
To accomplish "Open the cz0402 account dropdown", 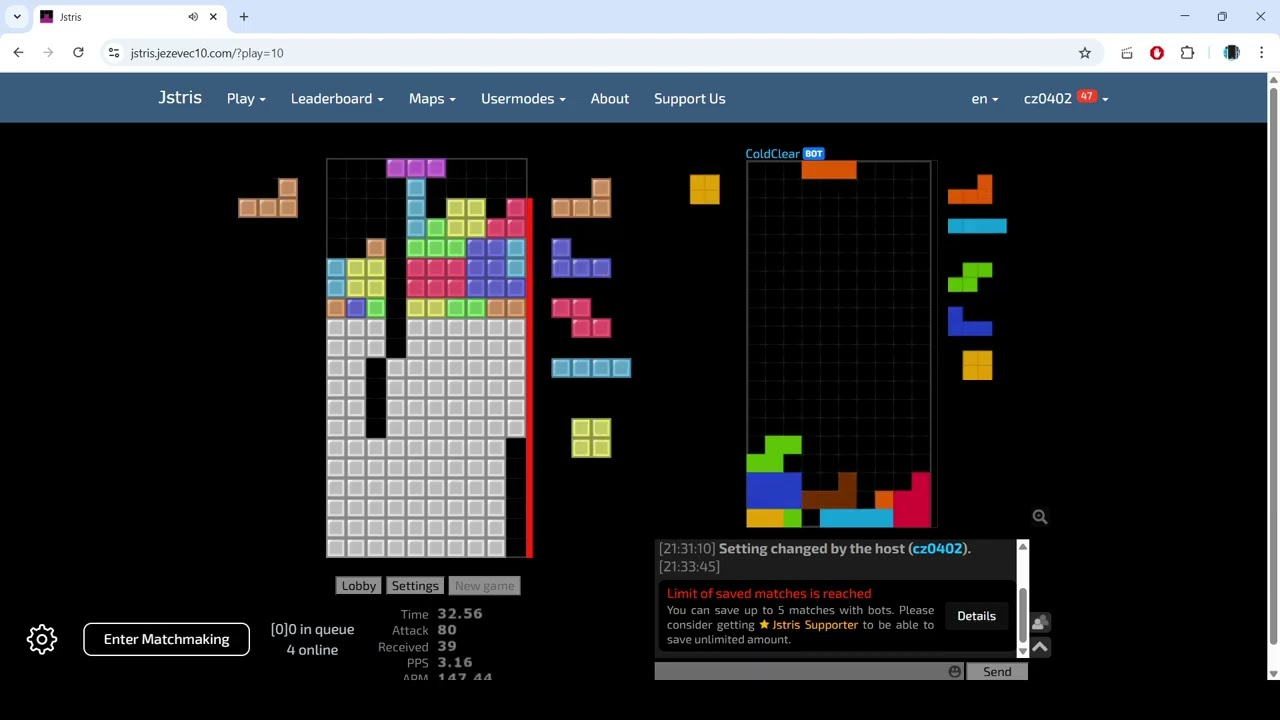I will [x=1066, y=98].
